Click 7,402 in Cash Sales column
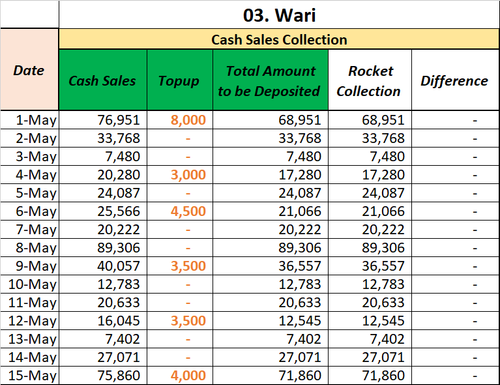 point(103,339)
